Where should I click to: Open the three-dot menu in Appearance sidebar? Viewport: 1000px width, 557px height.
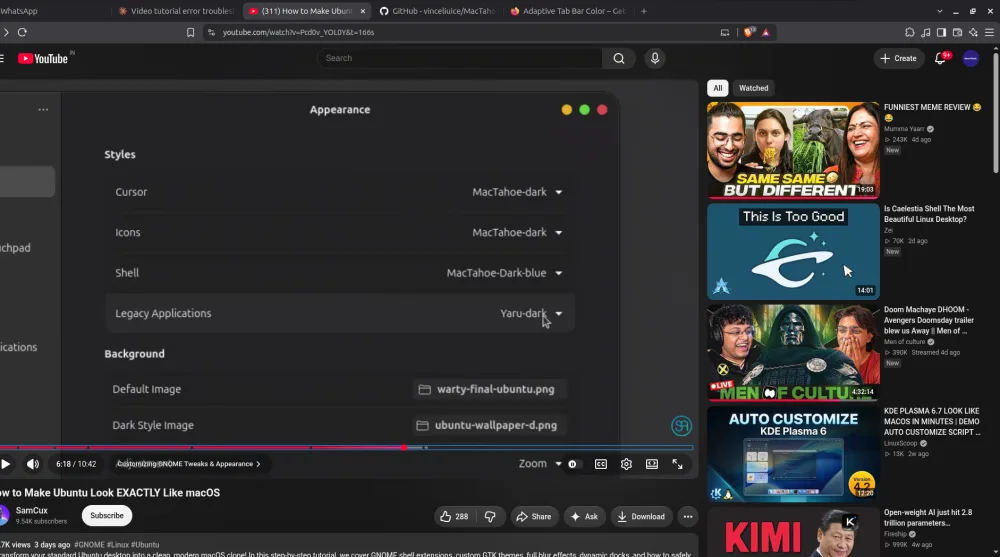[43, 110]
